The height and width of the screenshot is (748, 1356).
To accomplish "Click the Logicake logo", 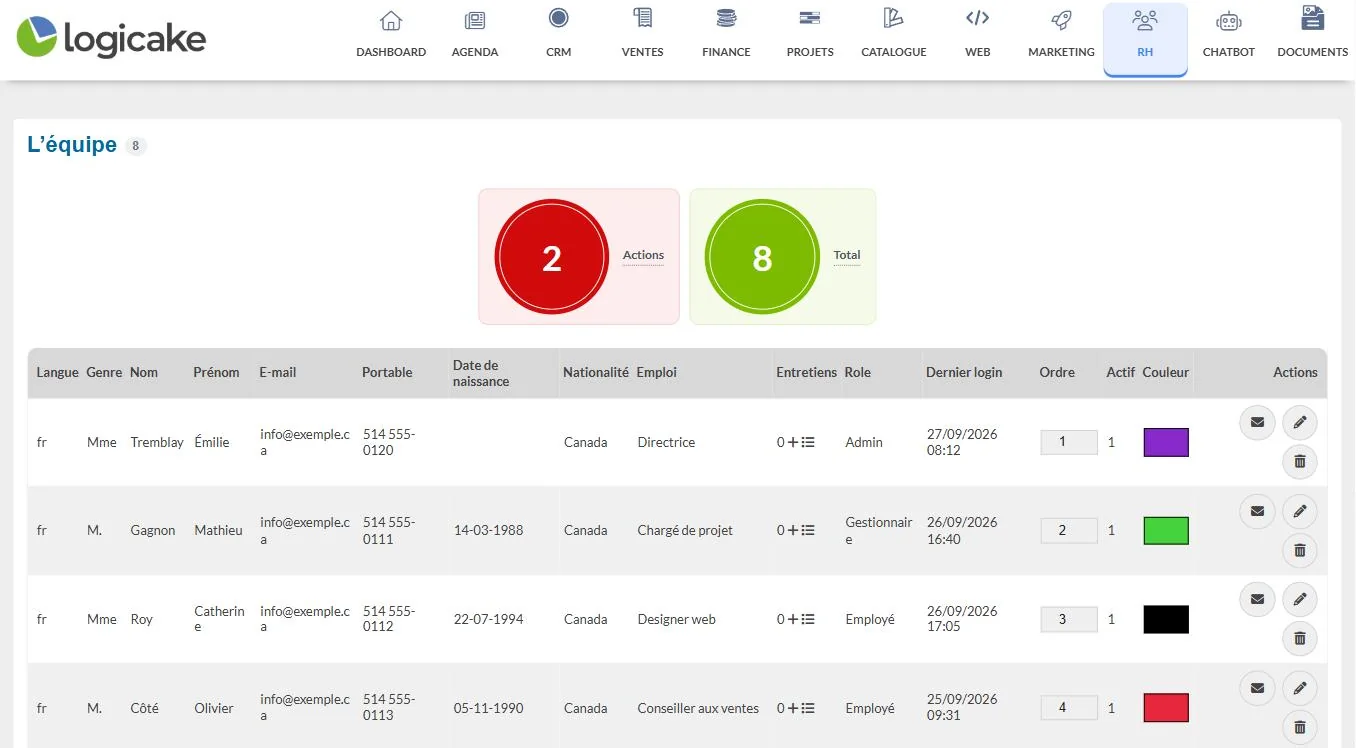I will click(x=111, y=37).
